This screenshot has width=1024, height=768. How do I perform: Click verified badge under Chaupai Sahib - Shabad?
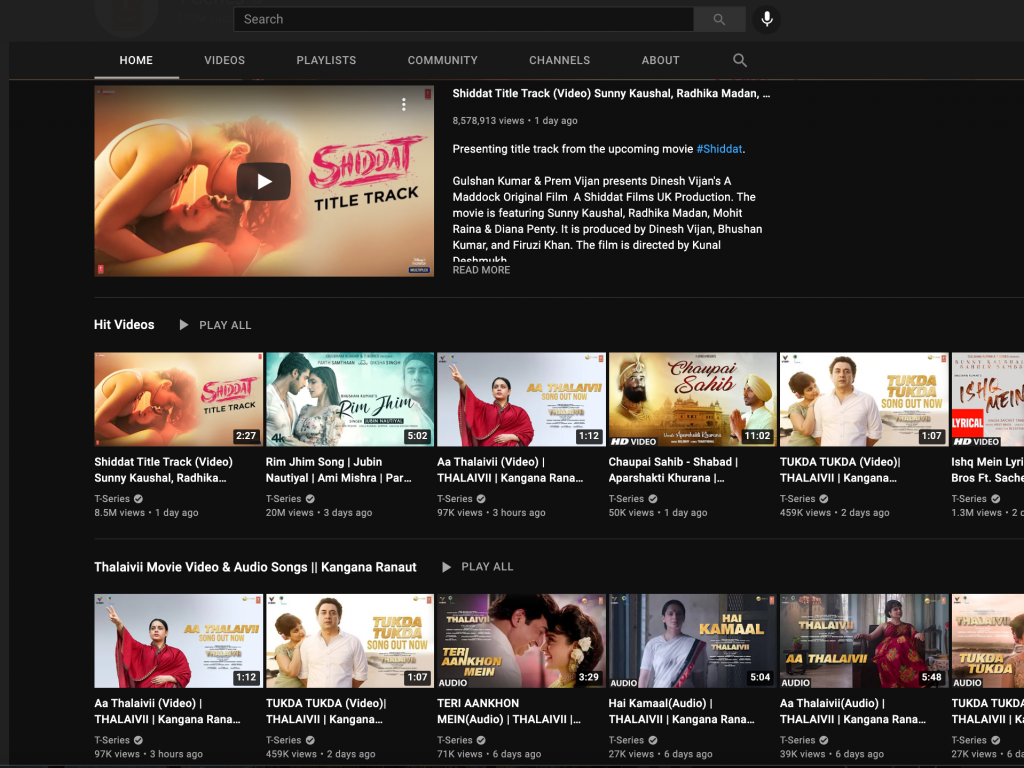tap(653, 499)
